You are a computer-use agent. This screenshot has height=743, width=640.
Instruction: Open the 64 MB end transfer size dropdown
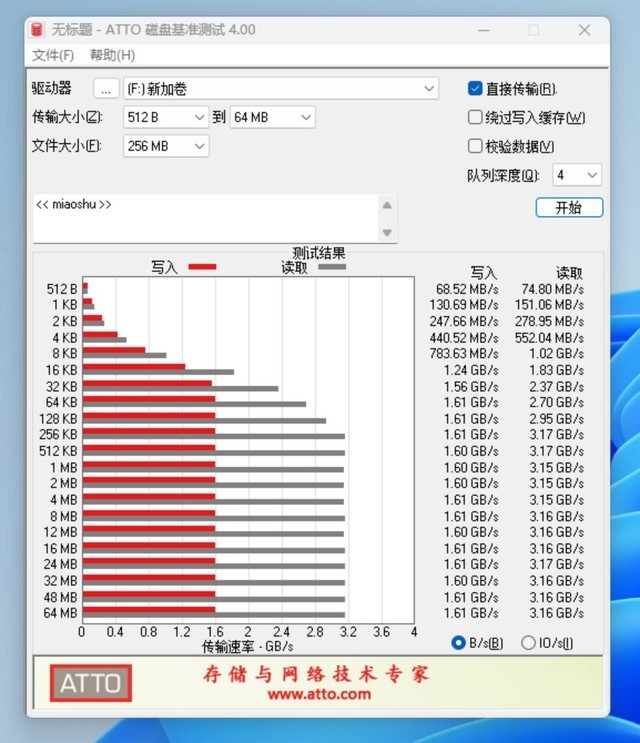tap(273, 117)
